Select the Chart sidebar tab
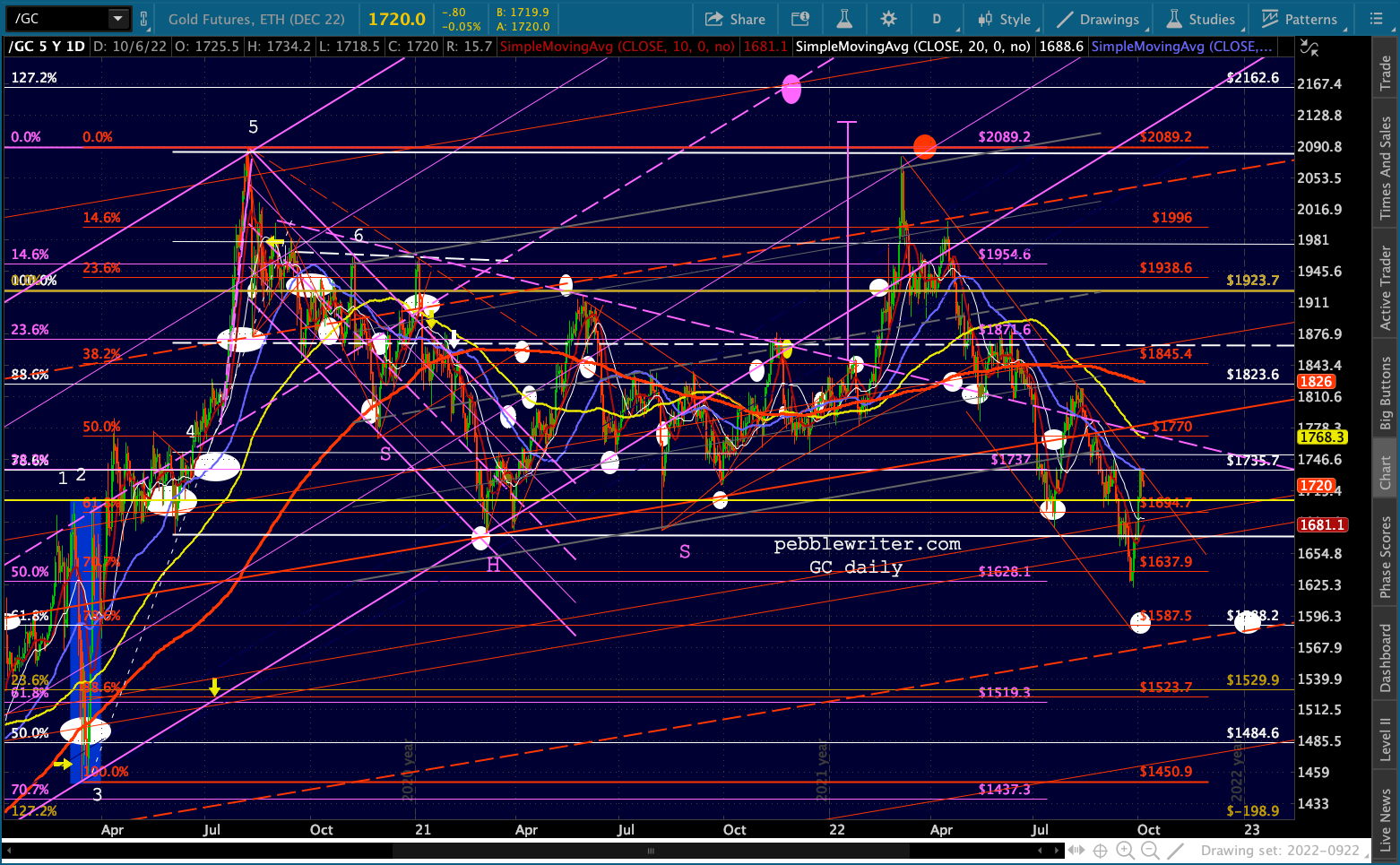Screen dimensions: 1400x865 tap(1386, 472)
